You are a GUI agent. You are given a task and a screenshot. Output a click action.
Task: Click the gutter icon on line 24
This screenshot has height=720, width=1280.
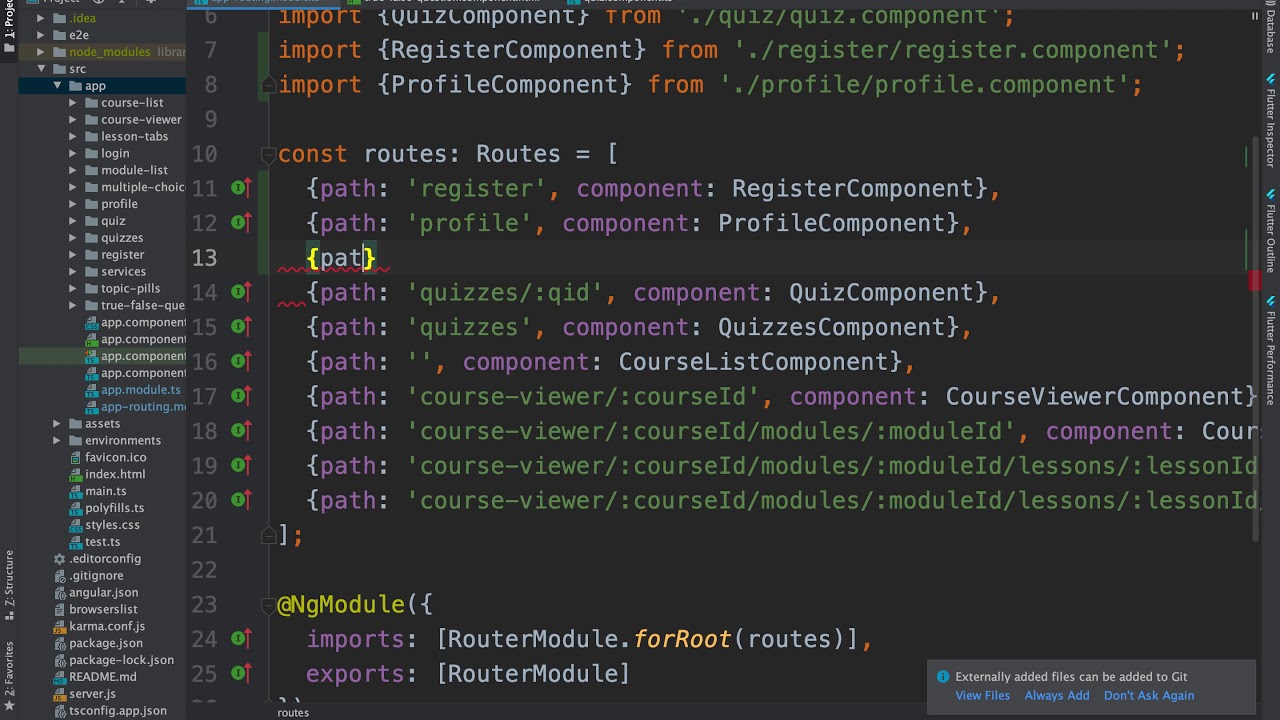point(241,638)
